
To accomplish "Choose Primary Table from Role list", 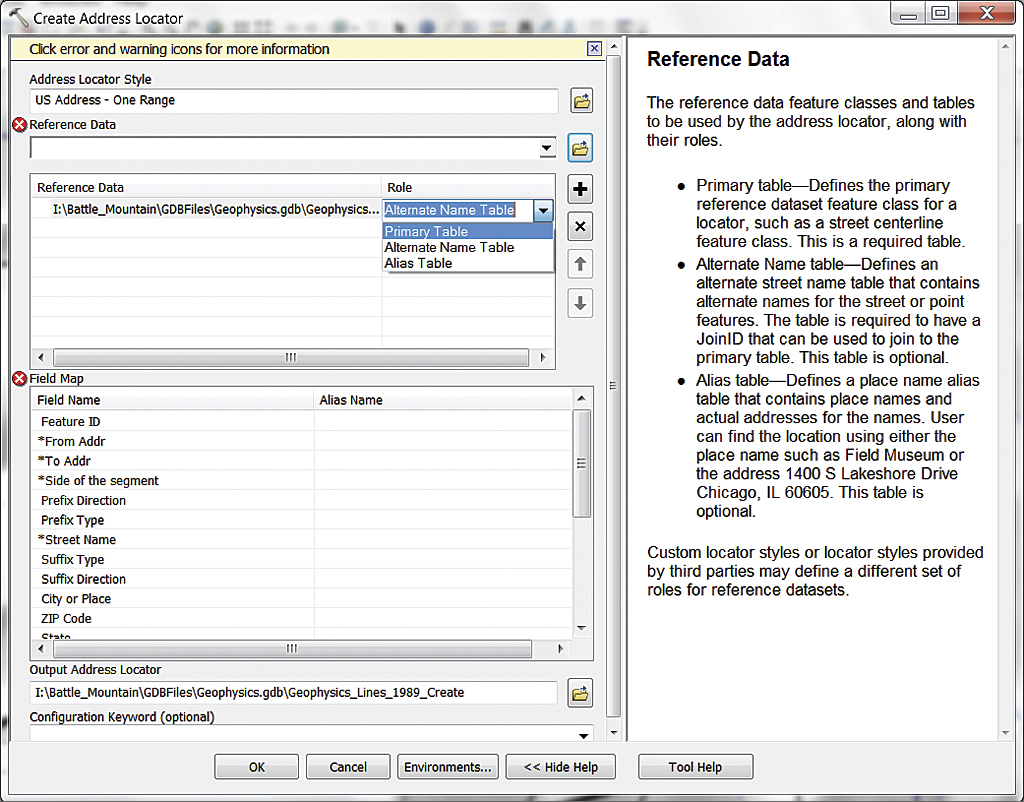I will (x=468, y=231).
